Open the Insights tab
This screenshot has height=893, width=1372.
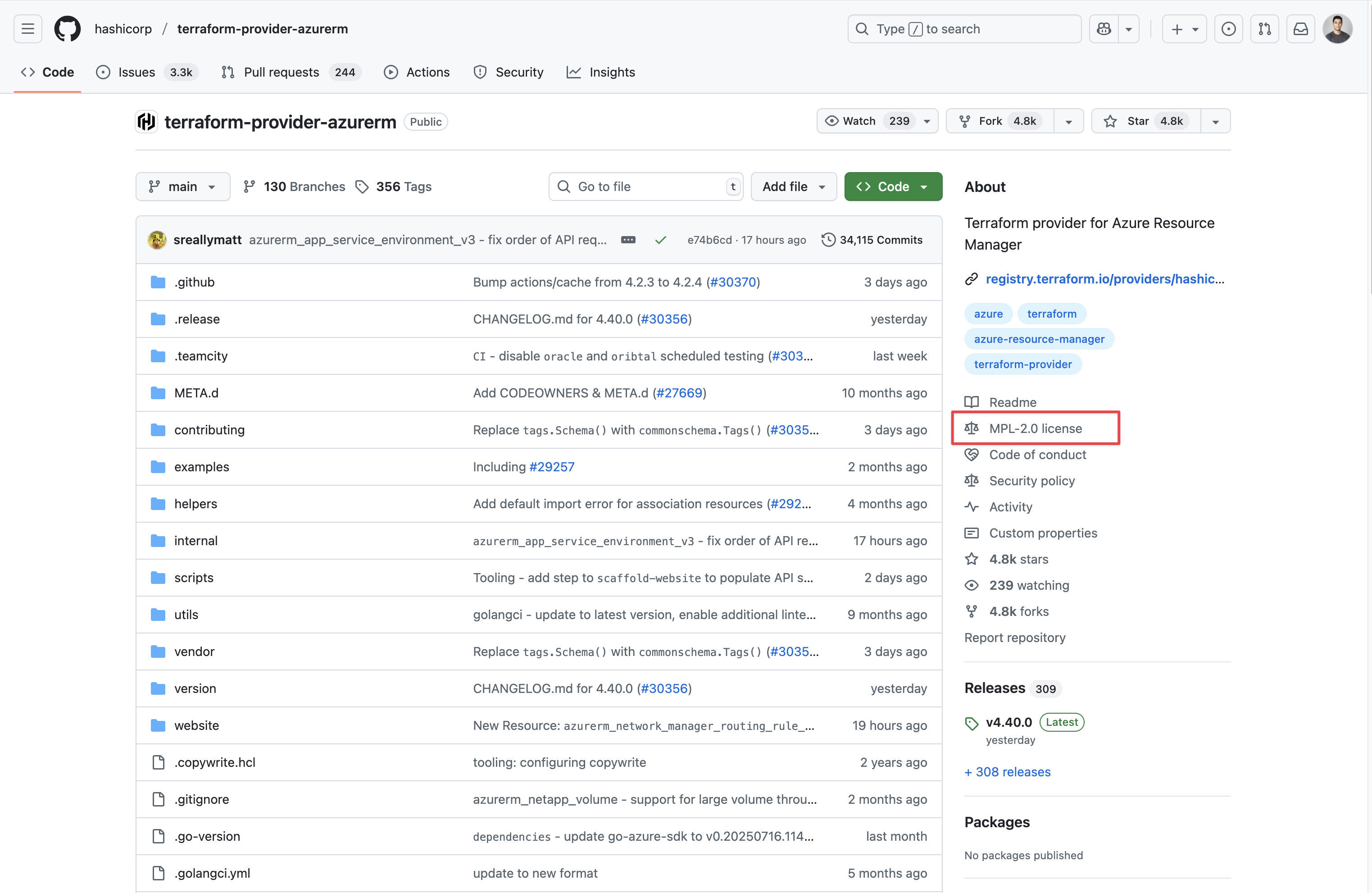pos(601,72)
